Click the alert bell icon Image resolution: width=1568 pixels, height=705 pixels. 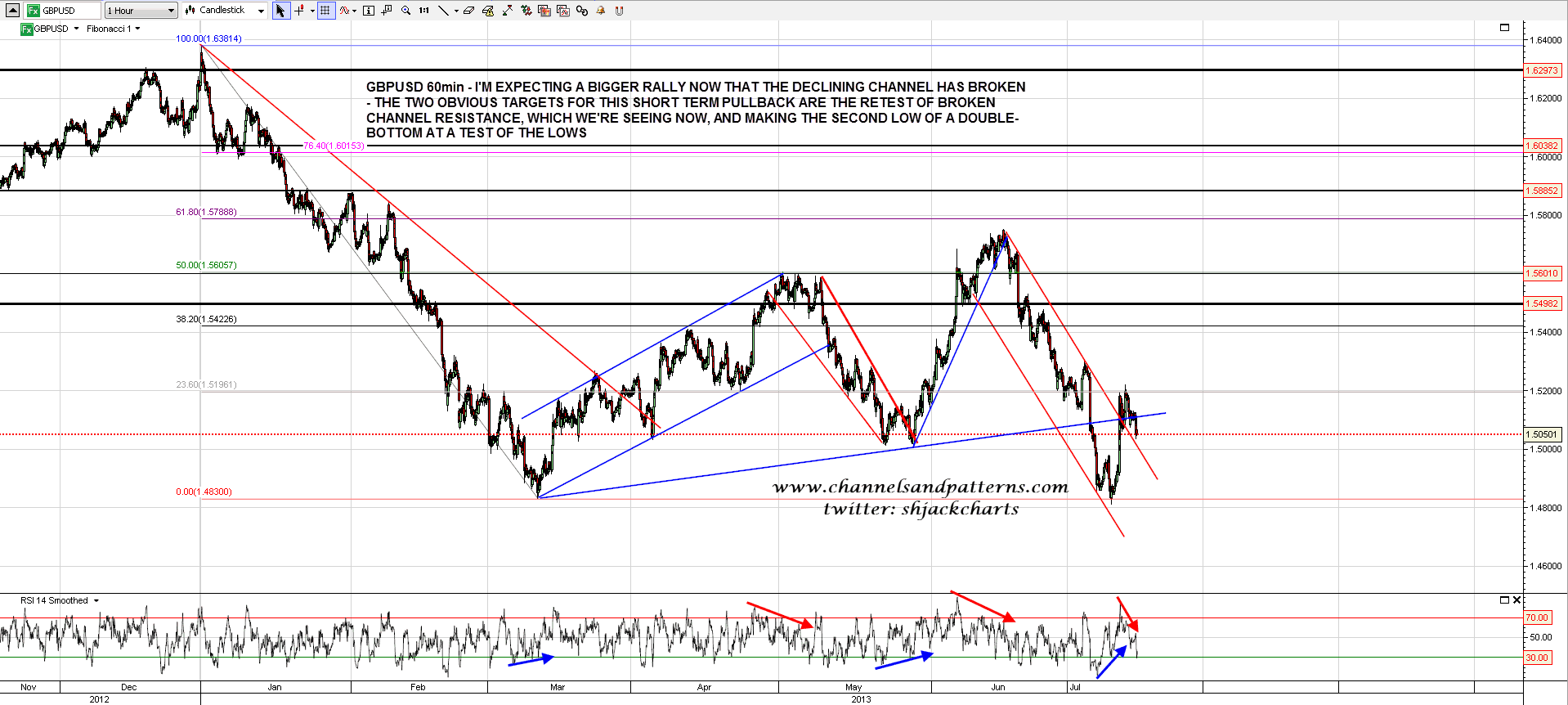point(601,11)
